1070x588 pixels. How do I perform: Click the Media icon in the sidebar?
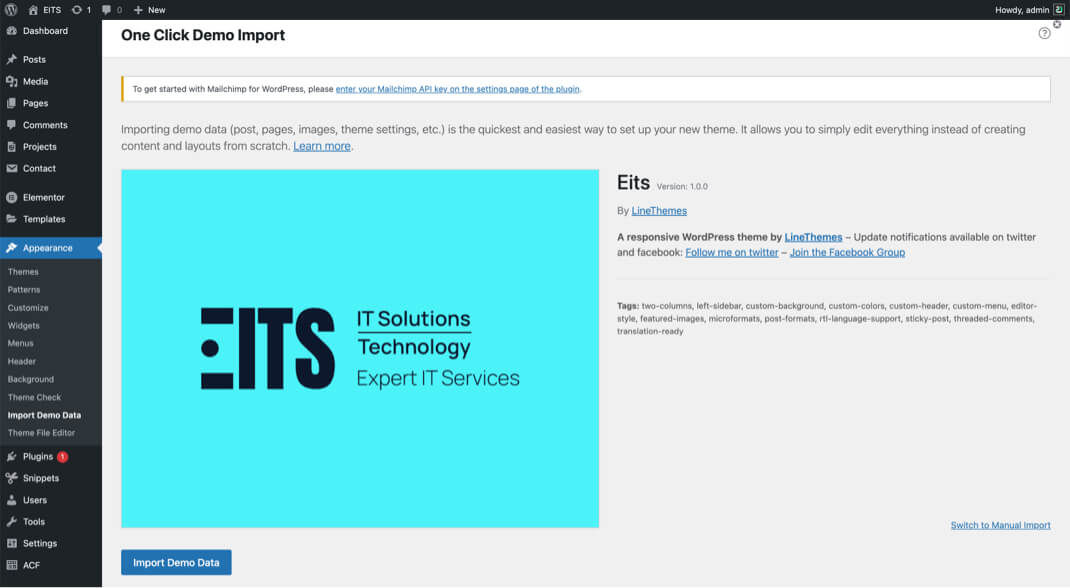[12, 81]
